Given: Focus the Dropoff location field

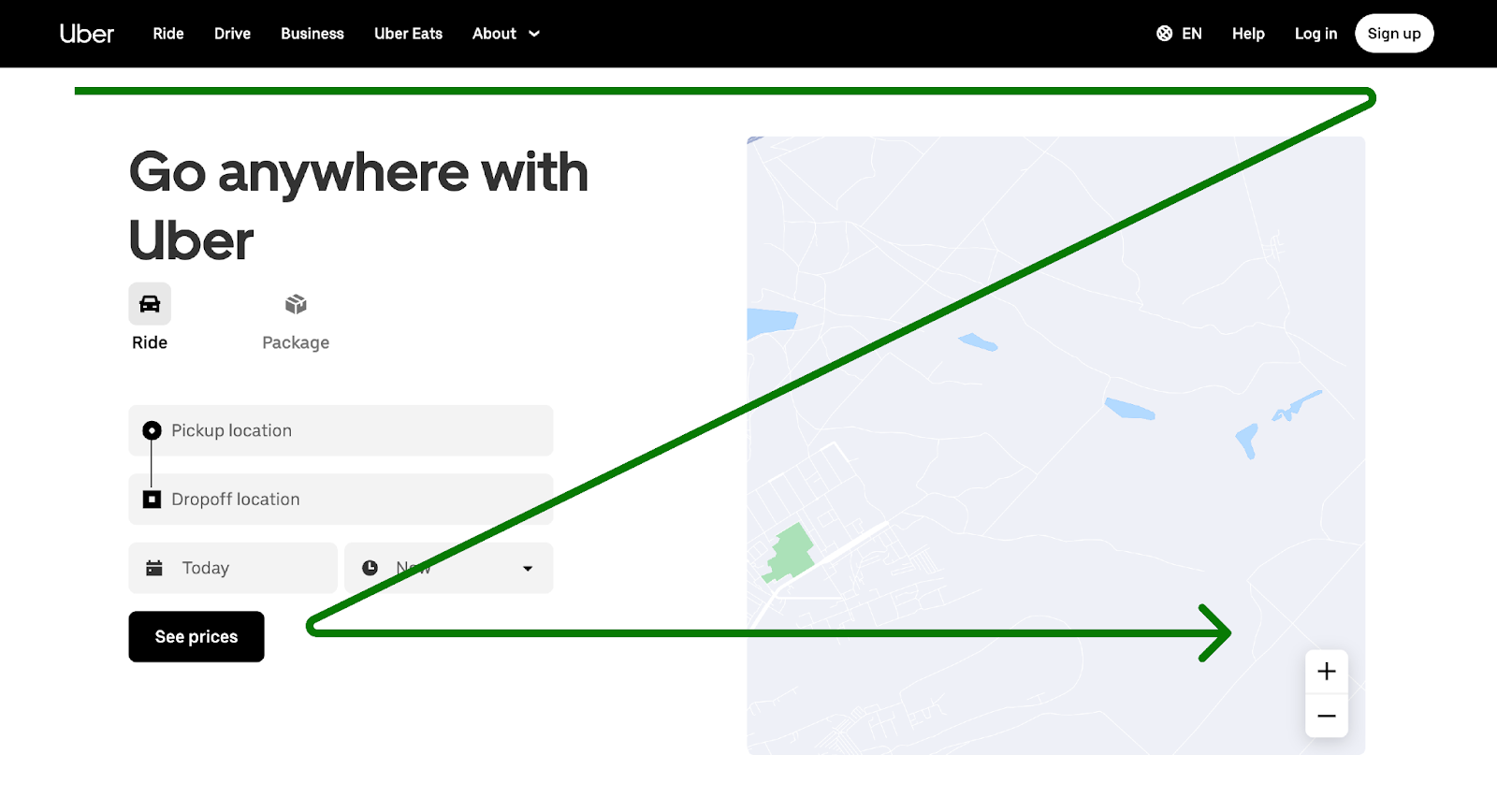Looking at the screenshot, I should point(341,500).
